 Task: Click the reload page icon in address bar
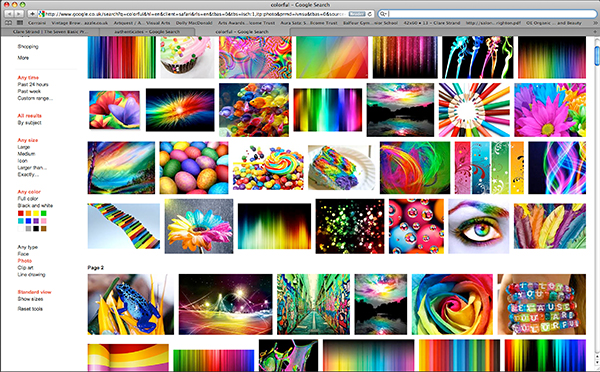(370, 14)
